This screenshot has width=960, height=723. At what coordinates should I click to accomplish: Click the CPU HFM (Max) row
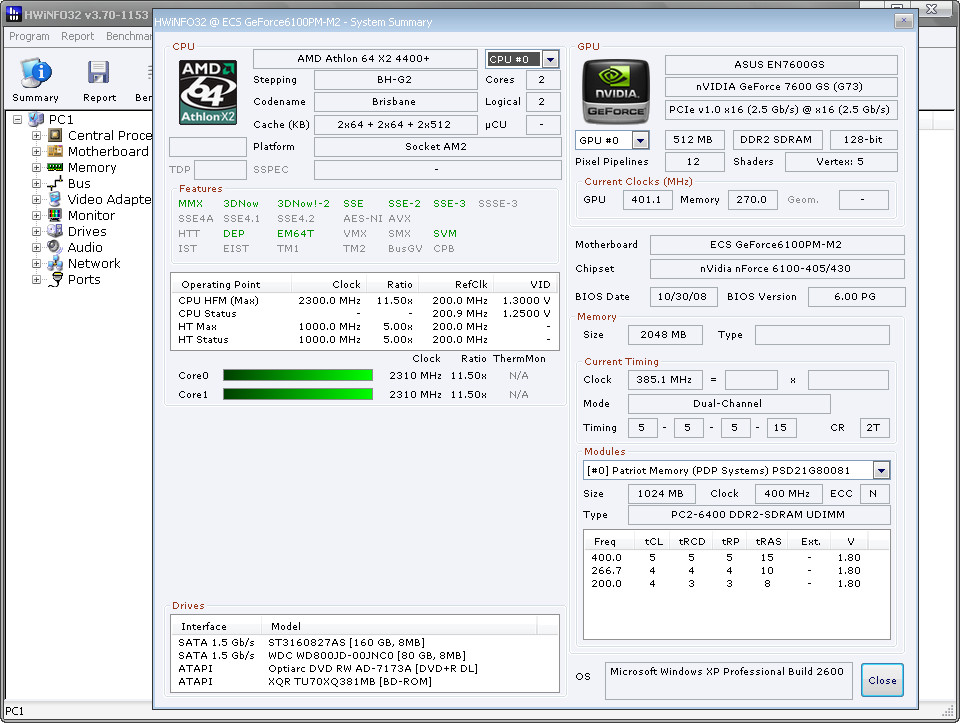coord(365,301)
